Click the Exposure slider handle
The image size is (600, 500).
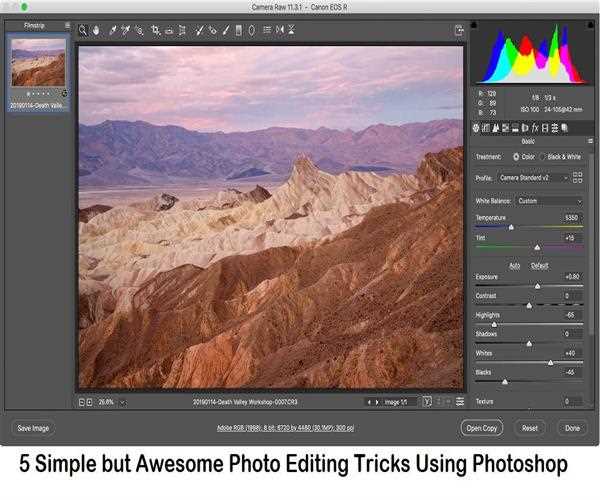click(x=537, y=286)
